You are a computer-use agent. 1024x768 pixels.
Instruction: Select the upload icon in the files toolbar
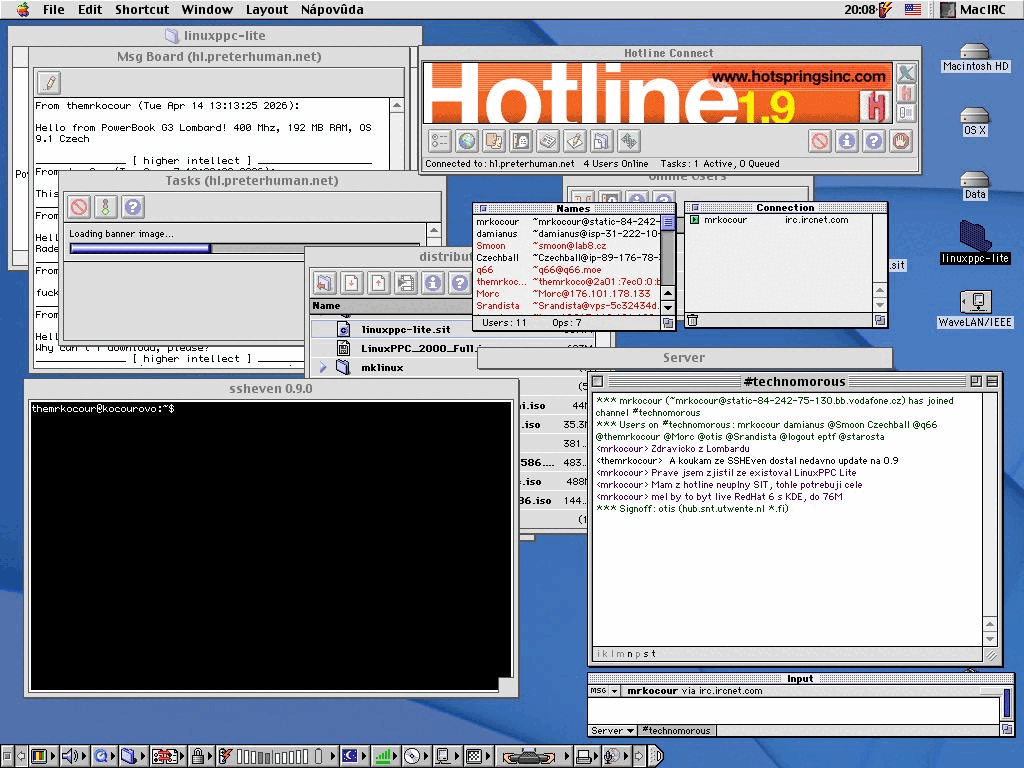click(x=377, y=283)
